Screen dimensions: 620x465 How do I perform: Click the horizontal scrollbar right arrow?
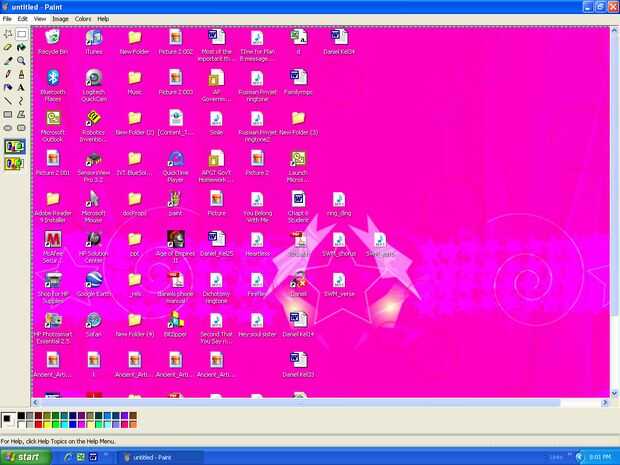(605, 403)
